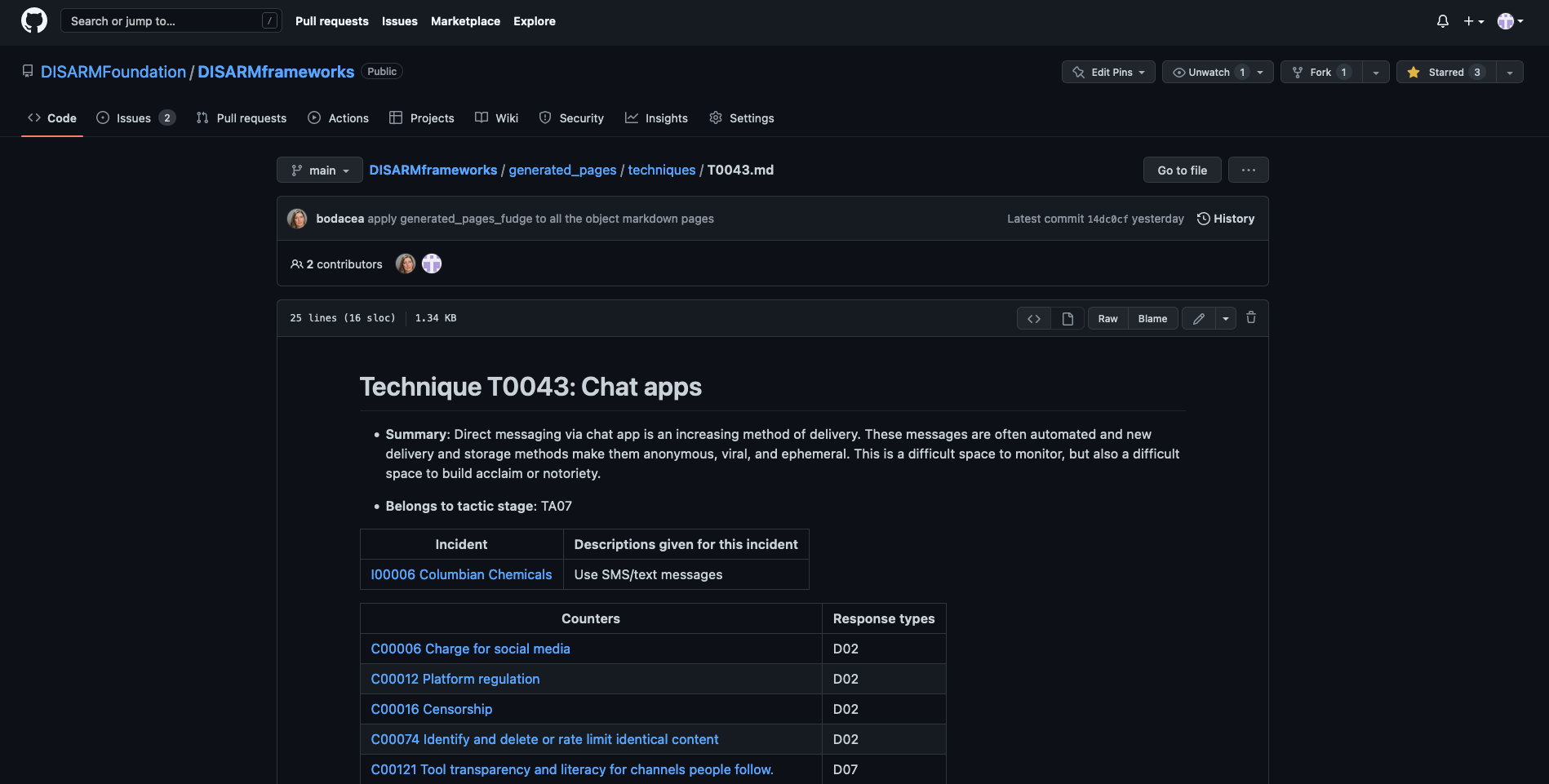Viewport: 1549px width, 784px height.
Task: Open the 2 contributors list
Action: coord(336,264)
